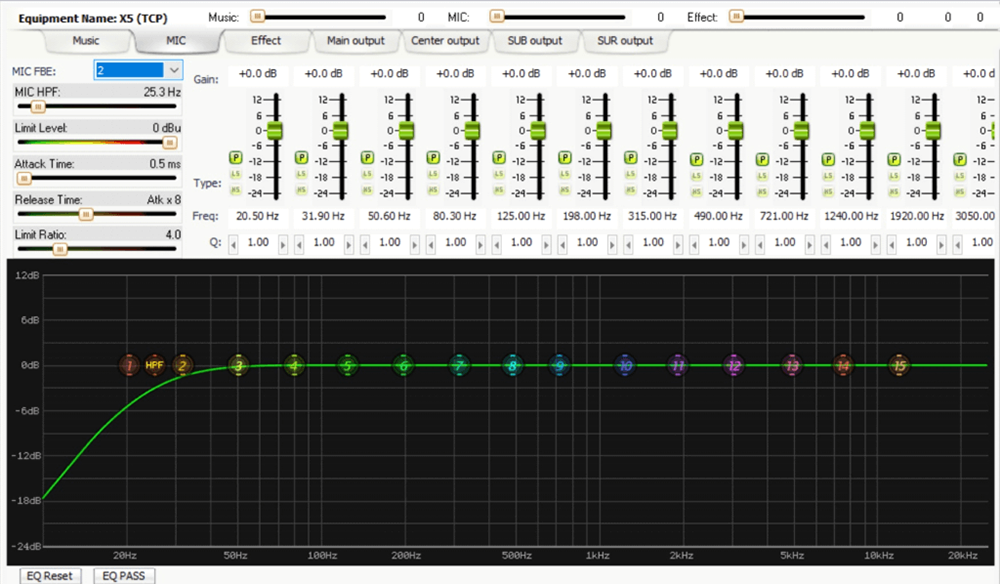The width and height of the screenshot is (1000, 584).
Task: Select the blue EQ node 10
Action: pyautogui.click(x=625, y=365)
